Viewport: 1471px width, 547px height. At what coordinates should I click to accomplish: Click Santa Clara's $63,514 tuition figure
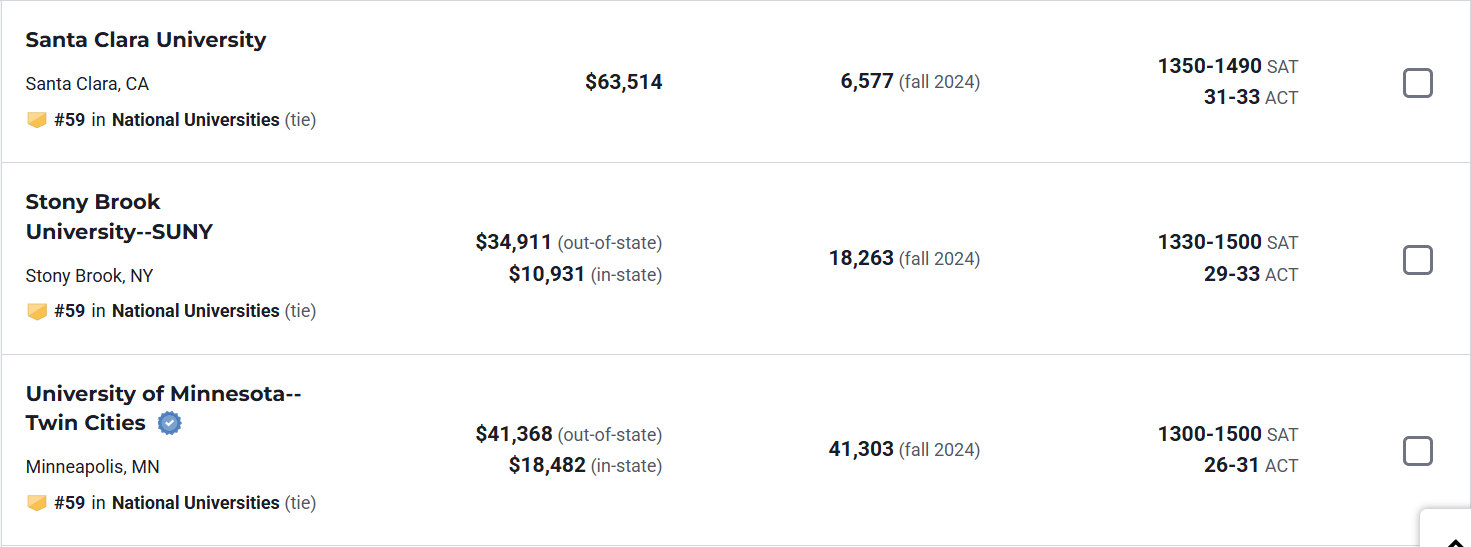pyautogui.click(x=623, y=82)
